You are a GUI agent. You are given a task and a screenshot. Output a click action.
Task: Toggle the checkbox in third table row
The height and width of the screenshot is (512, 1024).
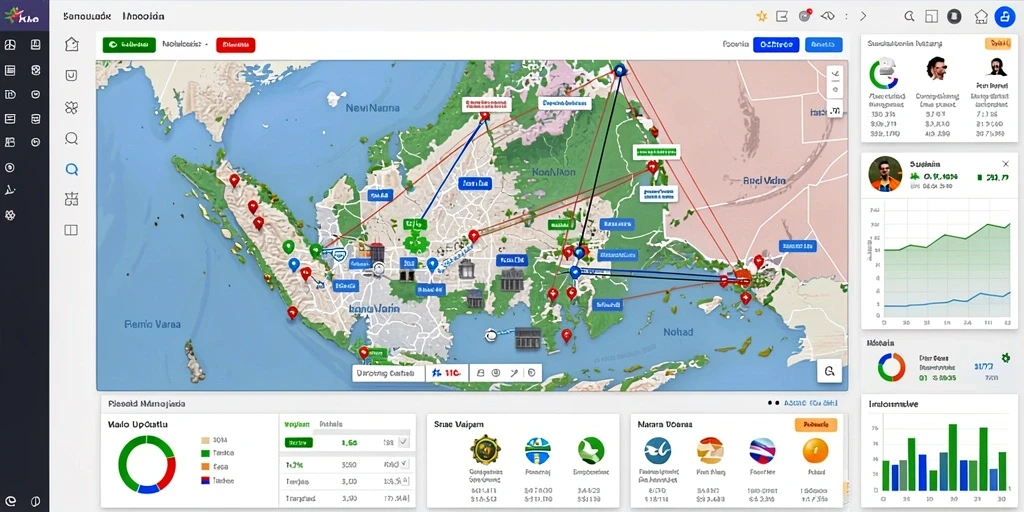pyautogui.click(x=404, y=481)
